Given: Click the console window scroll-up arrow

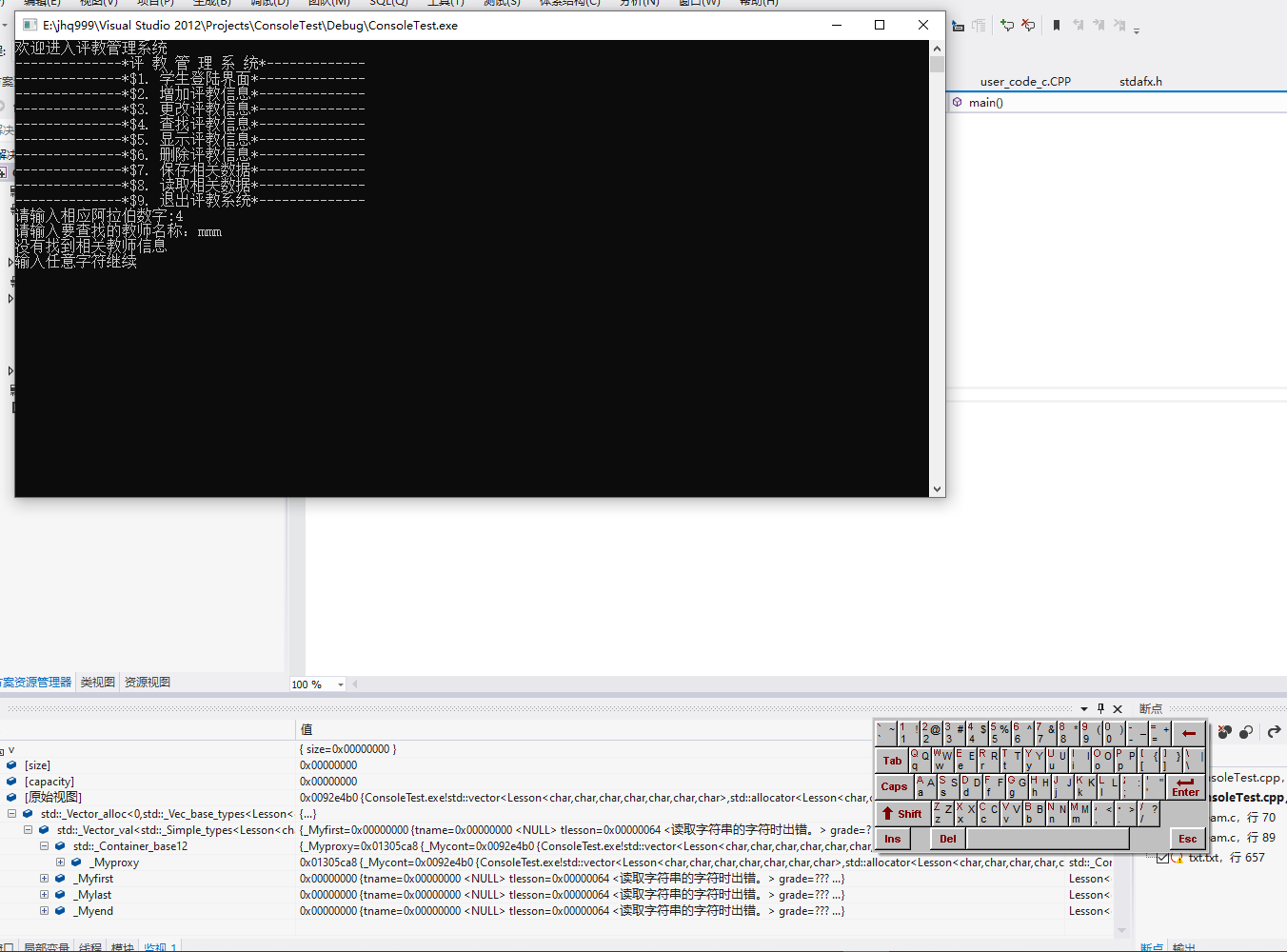Looking at the screenshot, I should click(938, 49).
